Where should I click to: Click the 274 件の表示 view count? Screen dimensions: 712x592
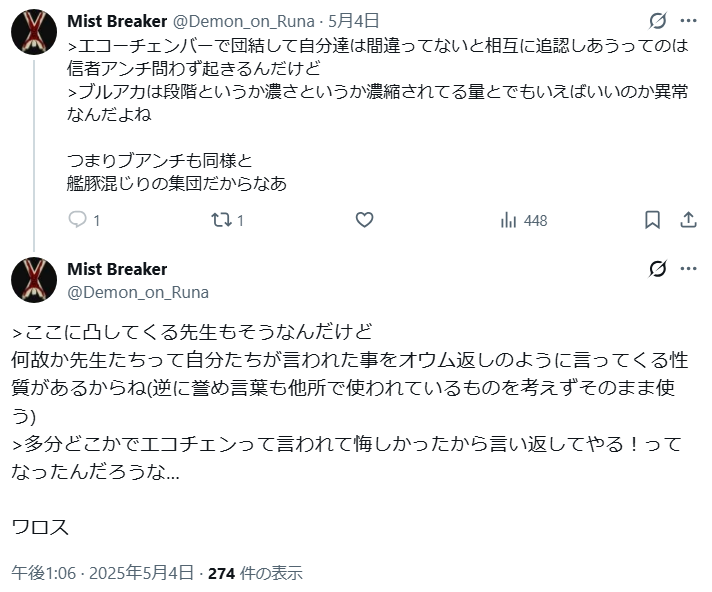[x=255, y=573]
